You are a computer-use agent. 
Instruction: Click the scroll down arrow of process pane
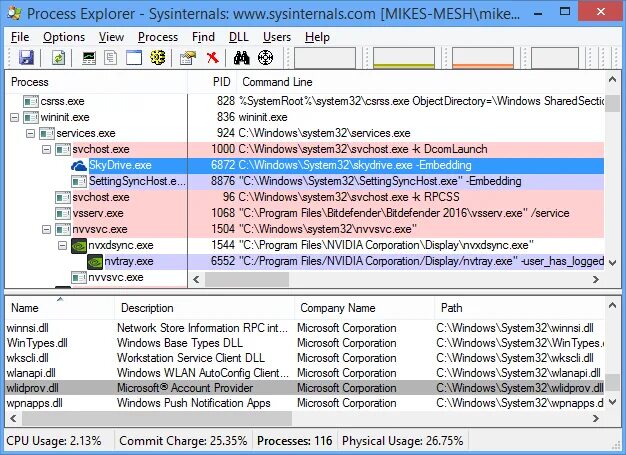click(612, 263)
